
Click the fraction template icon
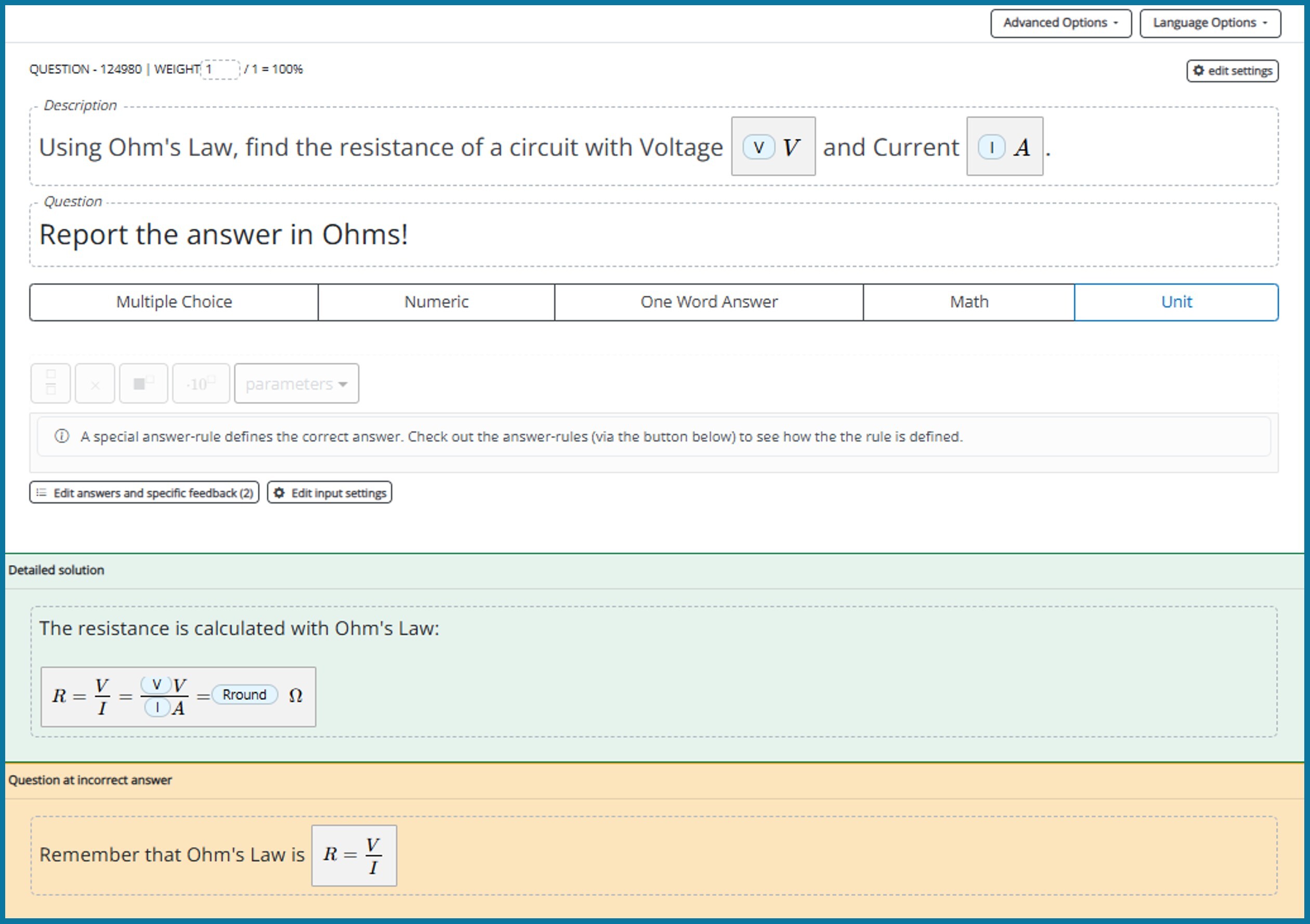coord(50,384)
